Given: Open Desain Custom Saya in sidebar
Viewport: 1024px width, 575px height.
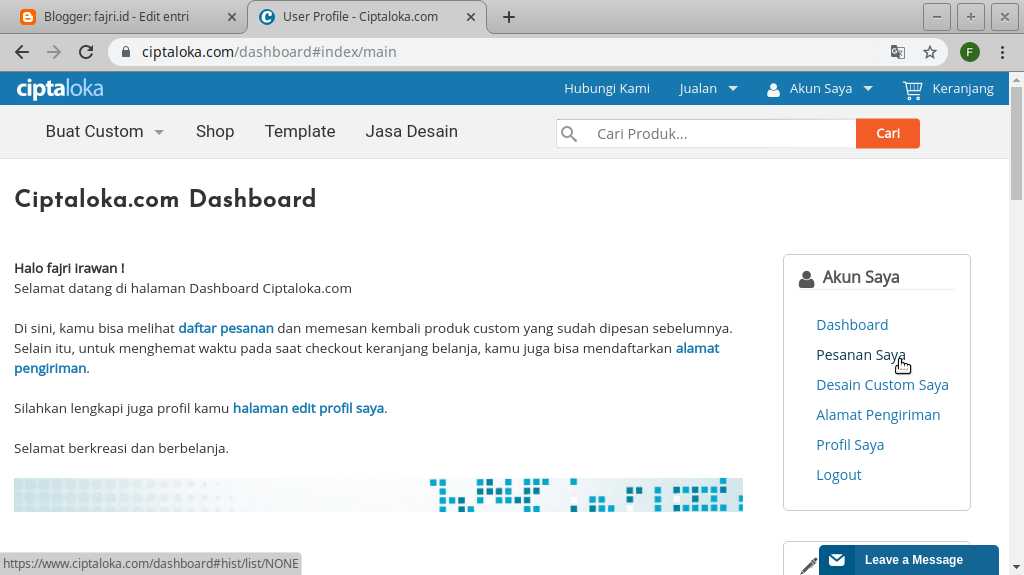Looking at the screenshot, I should (x=882, y=385).
